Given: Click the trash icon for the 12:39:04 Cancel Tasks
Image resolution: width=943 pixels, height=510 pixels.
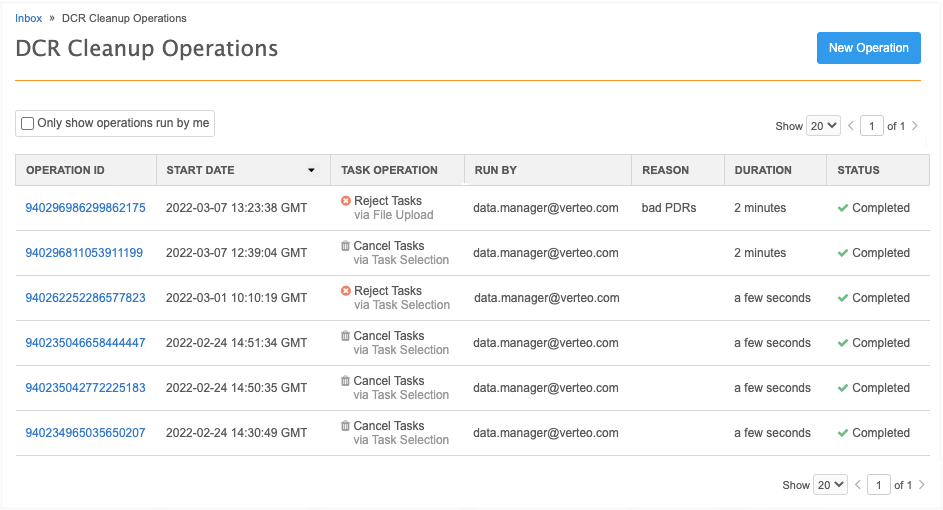Looking at the screenshot, I should pos(346,246).
